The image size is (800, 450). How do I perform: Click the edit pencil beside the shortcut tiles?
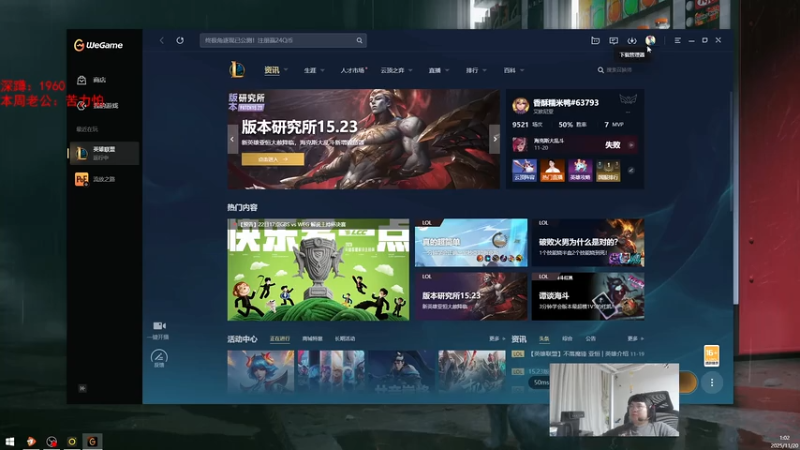click(631, 170)
